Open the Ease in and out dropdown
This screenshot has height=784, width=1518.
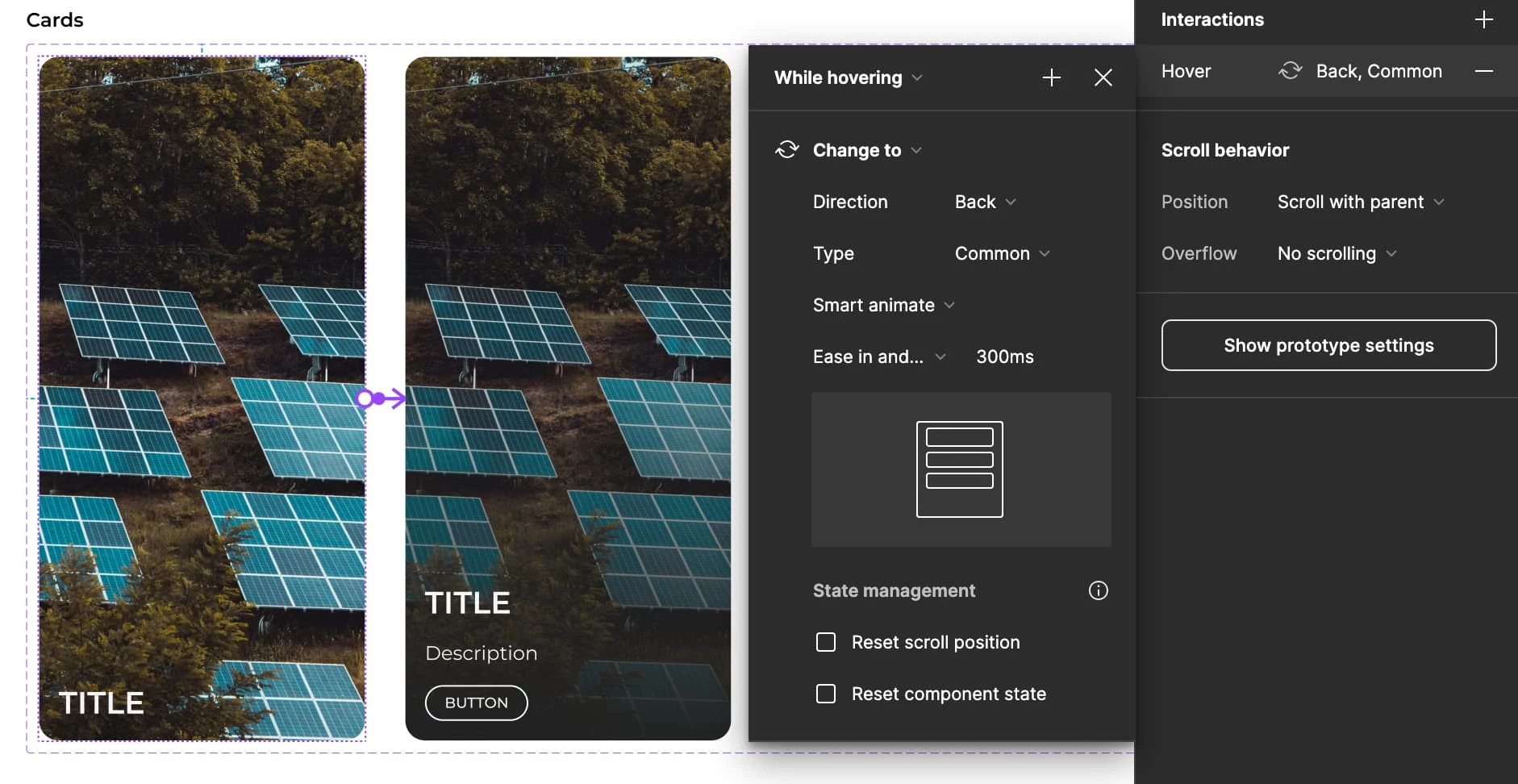tap(879, 357)
